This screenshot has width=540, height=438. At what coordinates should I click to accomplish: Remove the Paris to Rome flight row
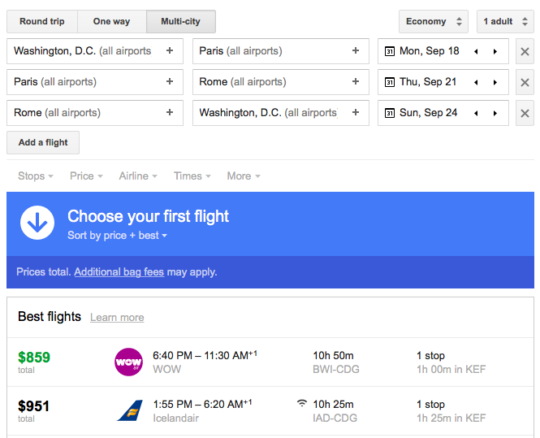point(525,82)
